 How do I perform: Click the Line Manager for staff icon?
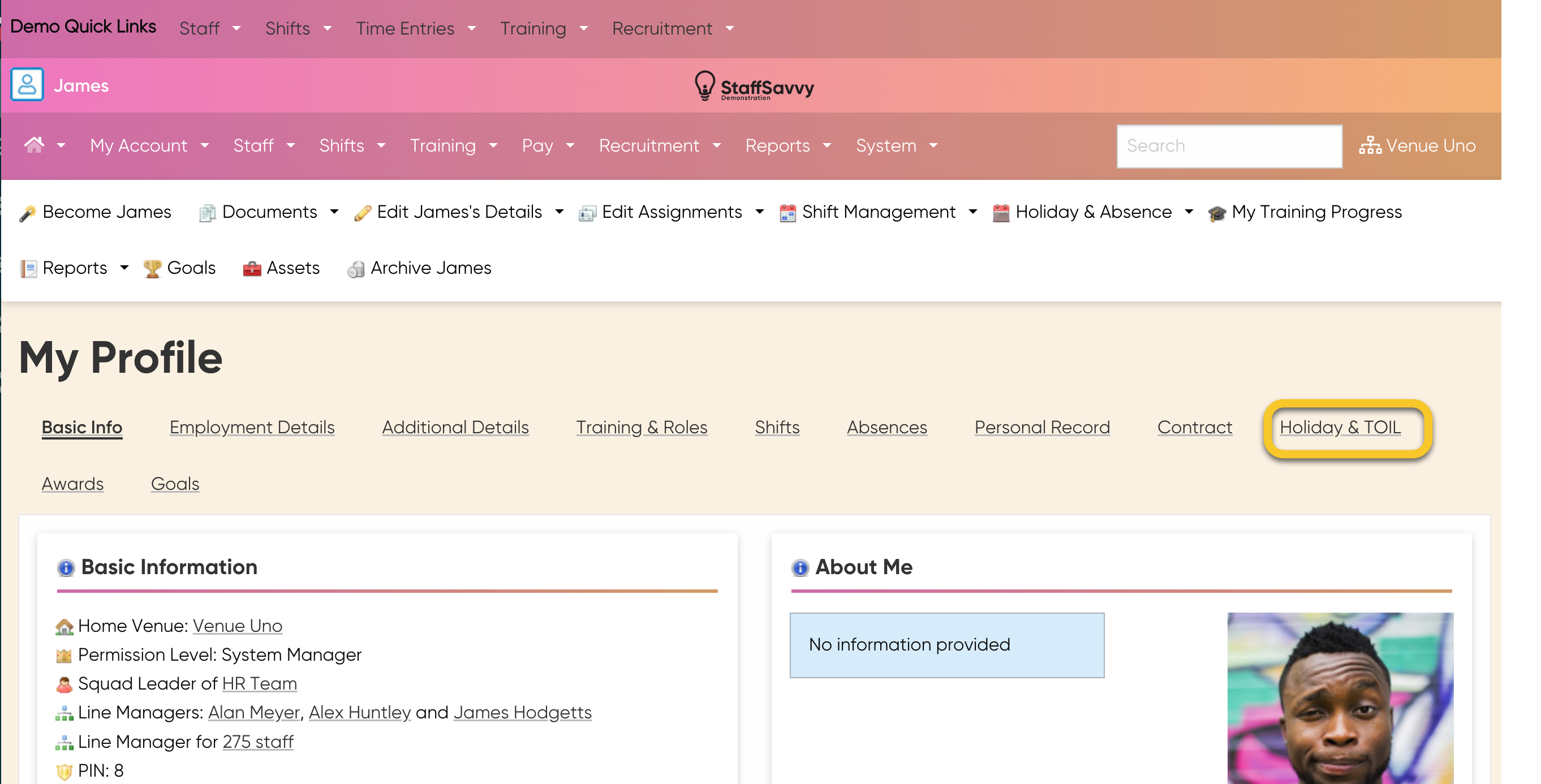tap(64, 743)
